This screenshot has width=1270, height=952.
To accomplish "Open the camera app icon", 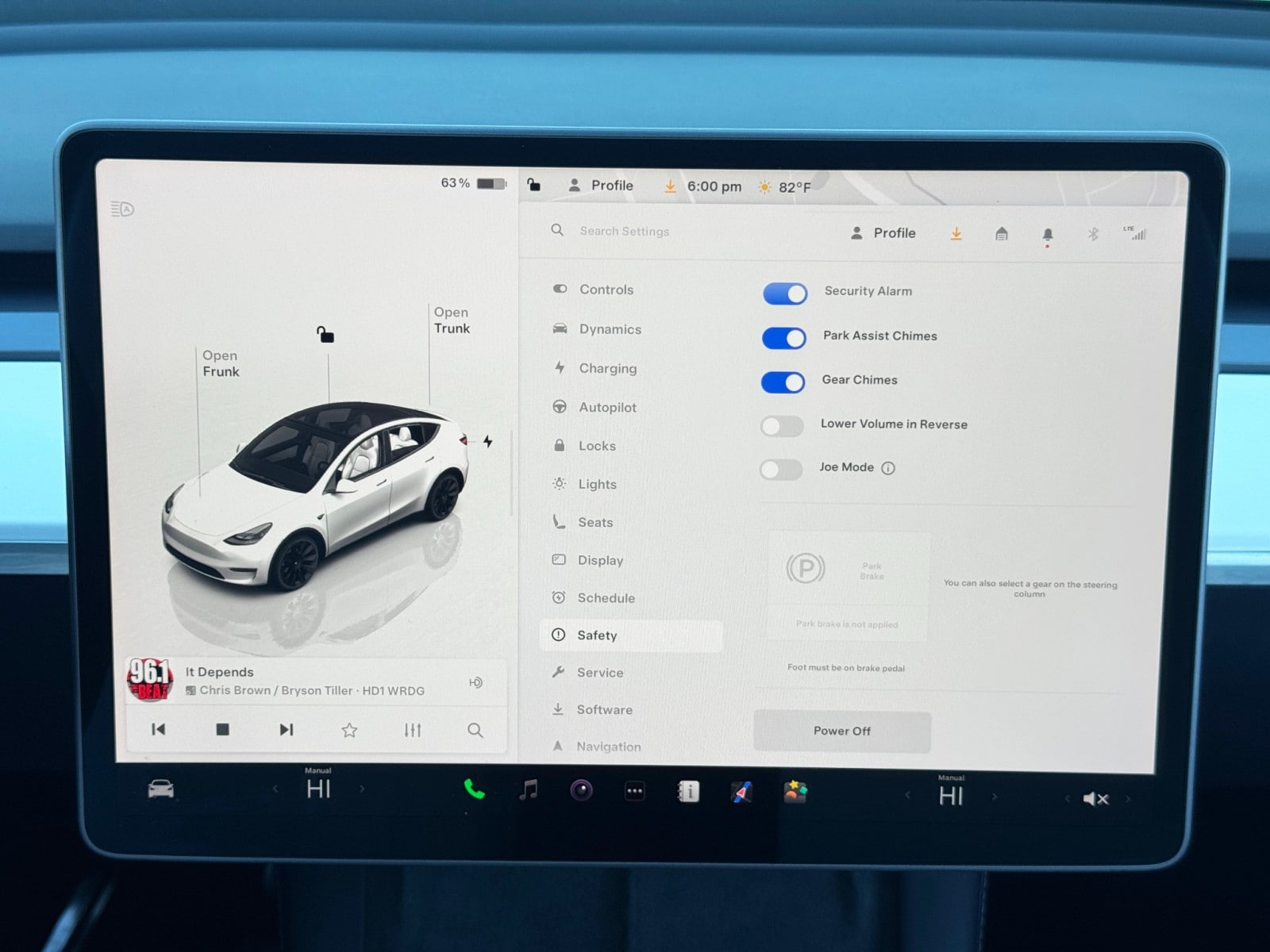I will coord(582,791).
